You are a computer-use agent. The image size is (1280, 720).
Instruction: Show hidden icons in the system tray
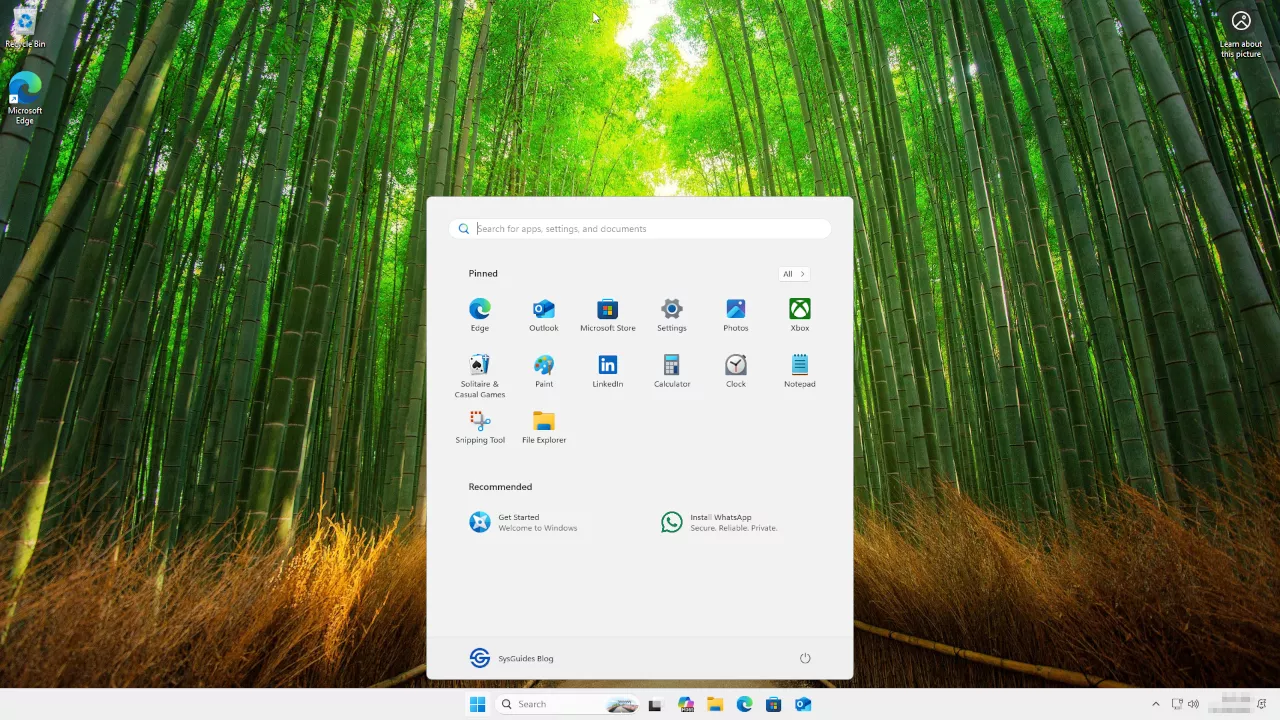(1156, 704)
